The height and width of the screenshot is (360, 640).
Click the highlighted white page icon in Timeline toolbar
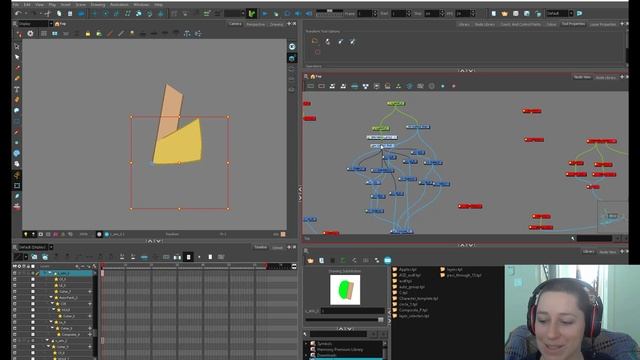point(189,257)
